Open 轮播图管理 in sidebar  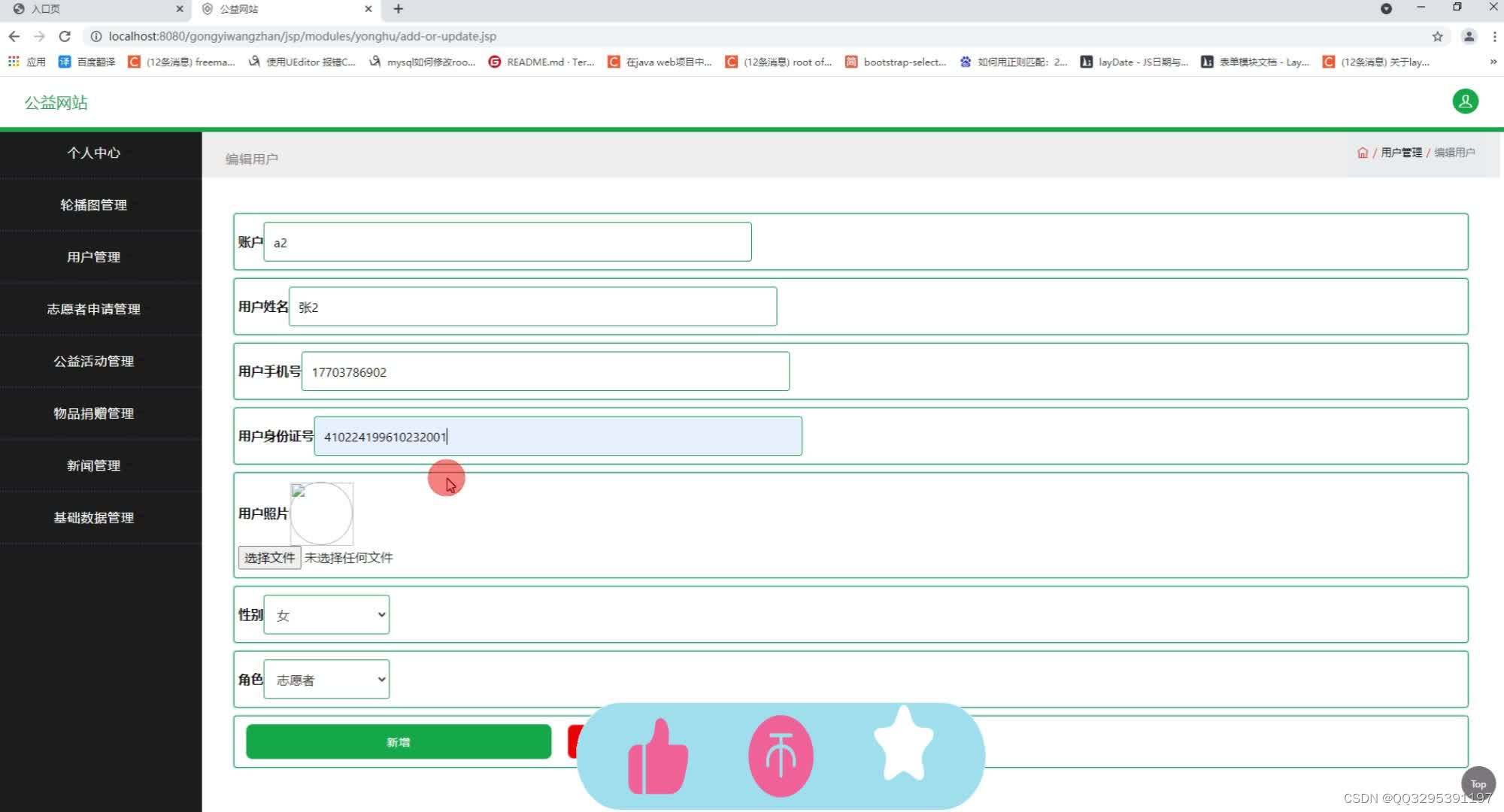point(94,205)
